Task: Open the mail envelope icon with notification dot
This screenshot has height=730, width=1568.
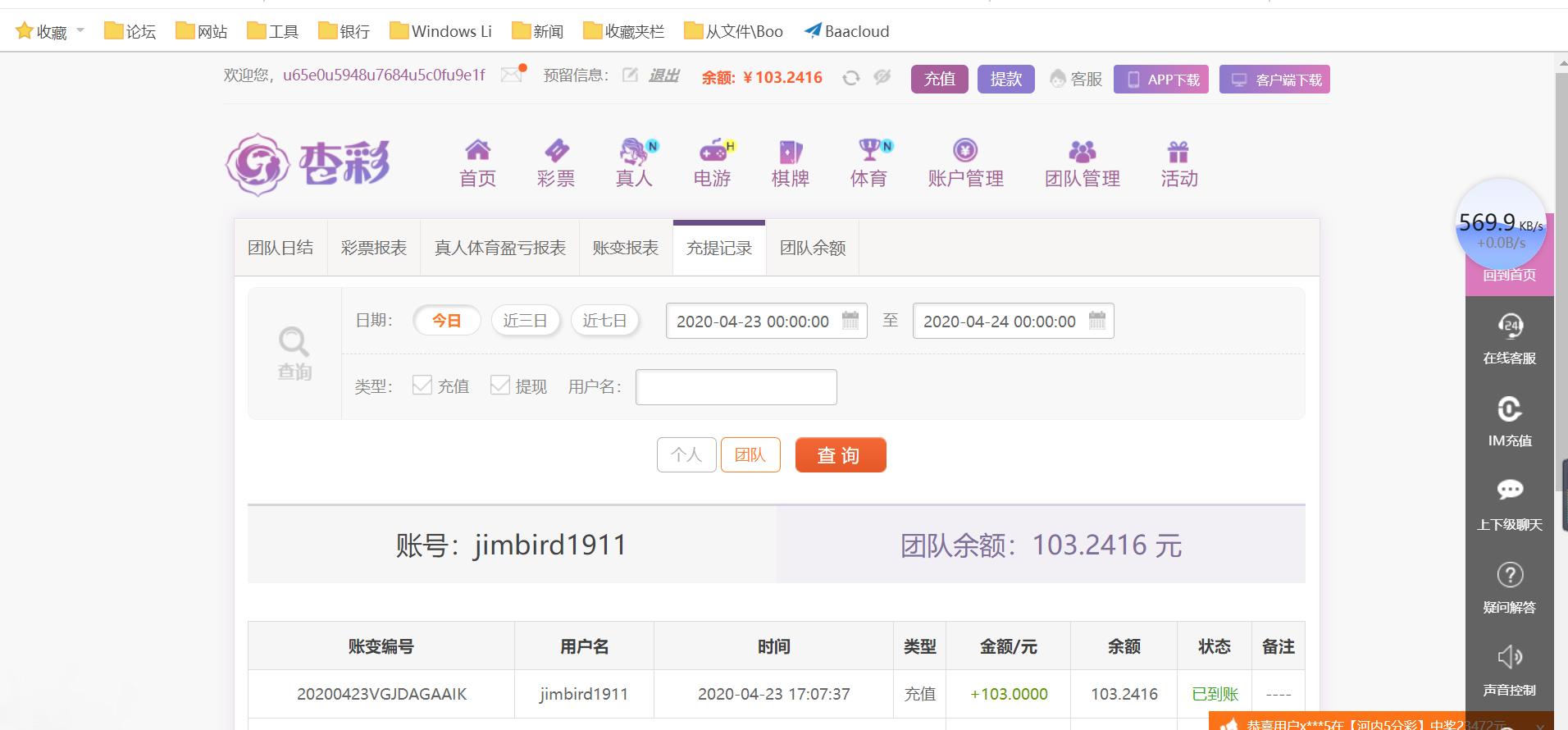Action: click(513, 75)
